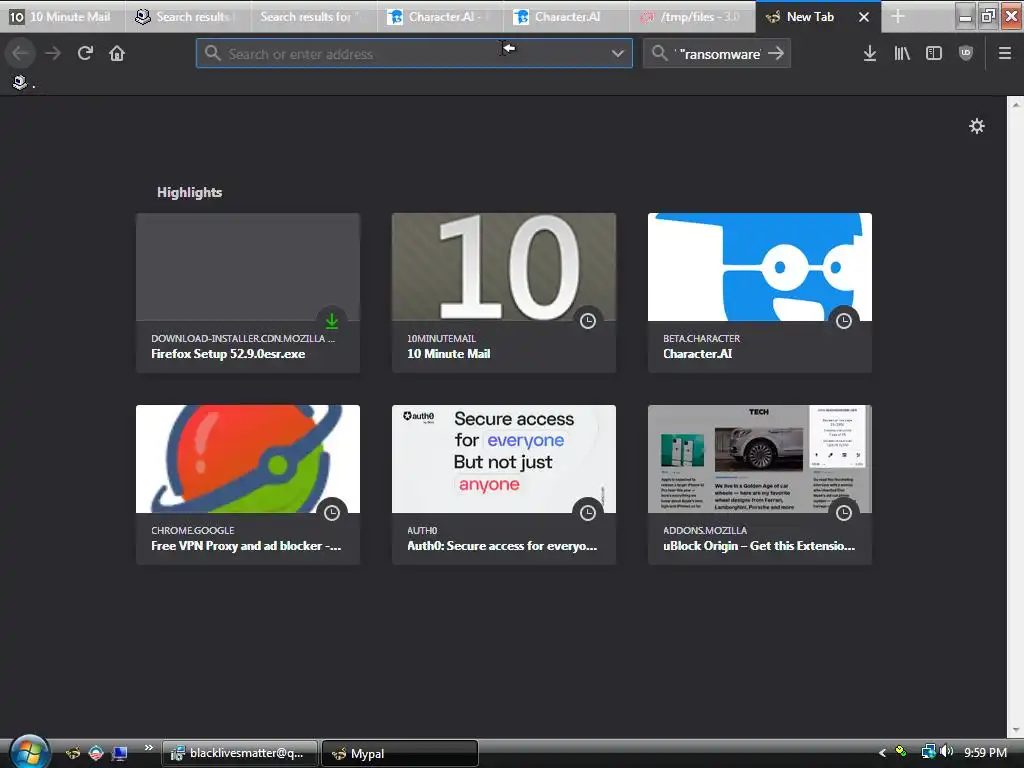Open the search engine magnifier icon
1024x768 pixels.
coord(660,53)
